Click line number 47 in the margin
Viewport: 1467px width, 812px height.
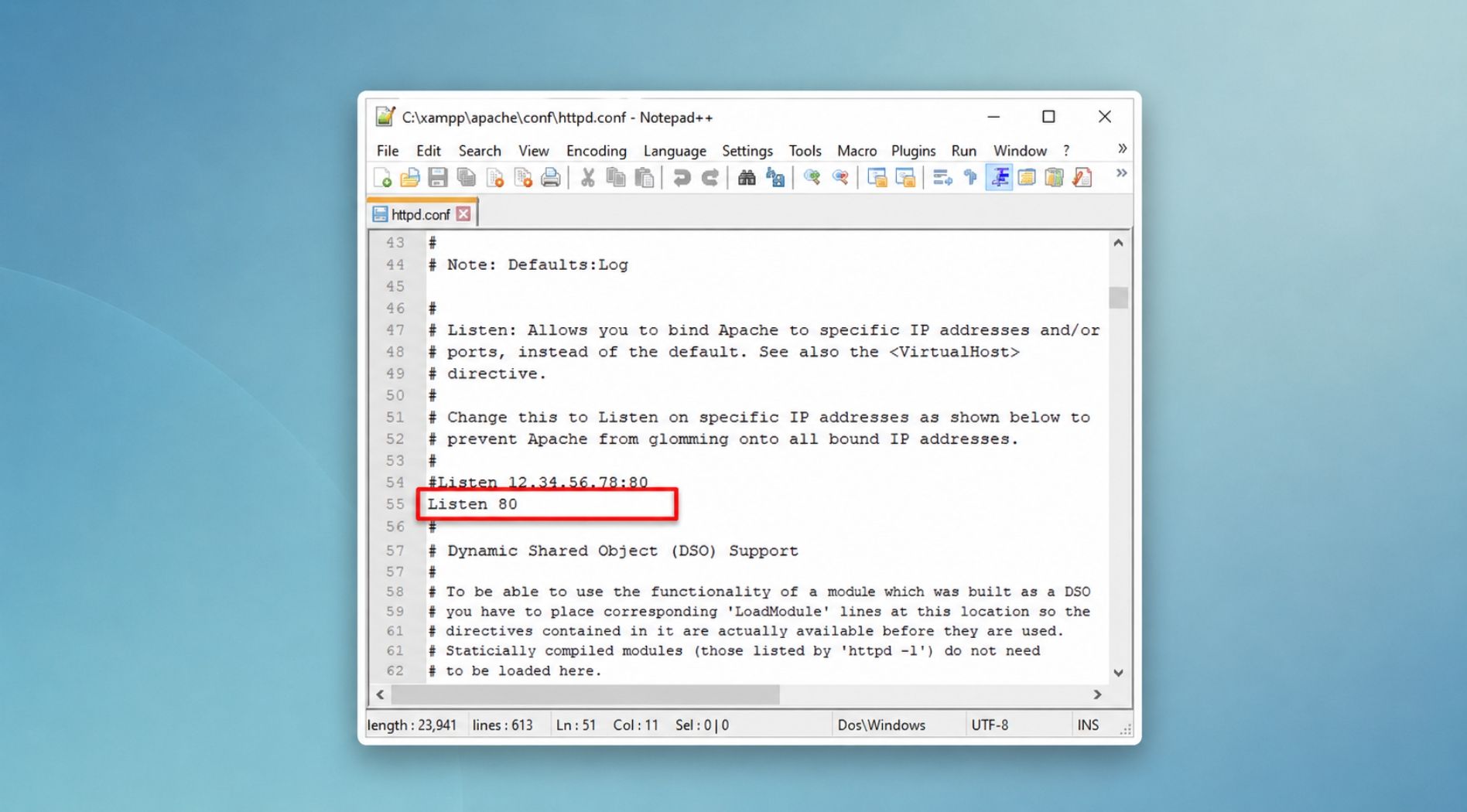tap(395, 330)
